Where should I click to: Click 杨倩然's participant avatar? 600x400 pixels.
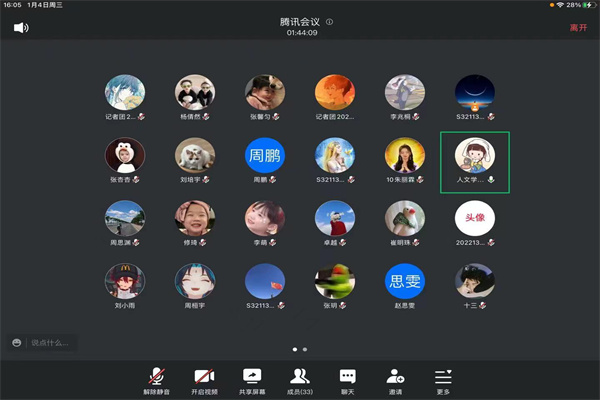click(195, 94)
